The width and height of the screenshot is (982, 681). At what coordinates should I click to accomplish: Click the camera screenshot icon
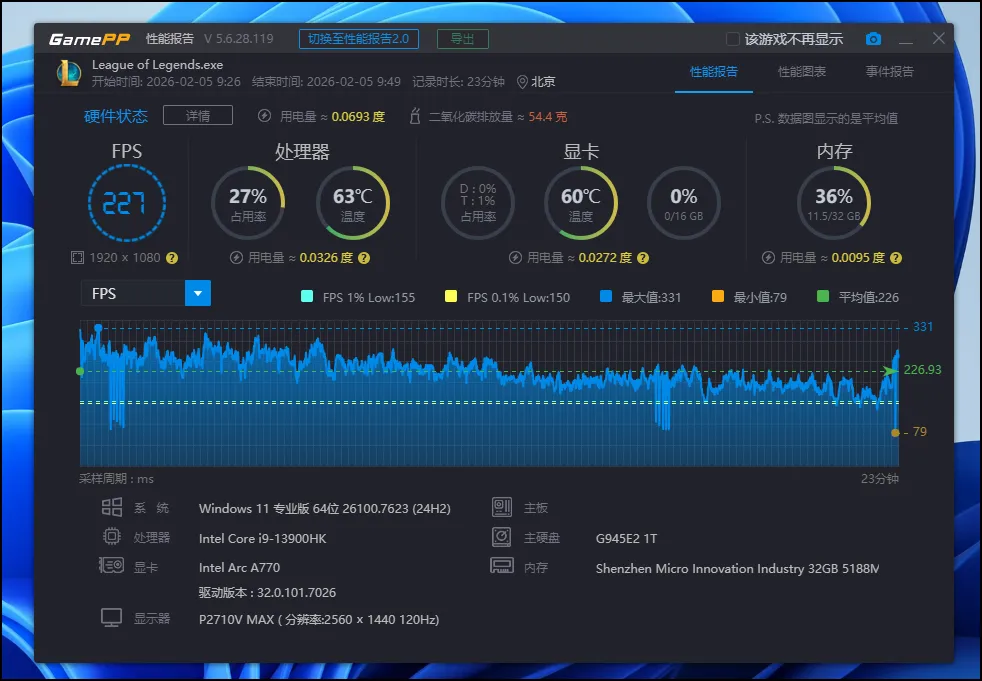tap(873, 39)
